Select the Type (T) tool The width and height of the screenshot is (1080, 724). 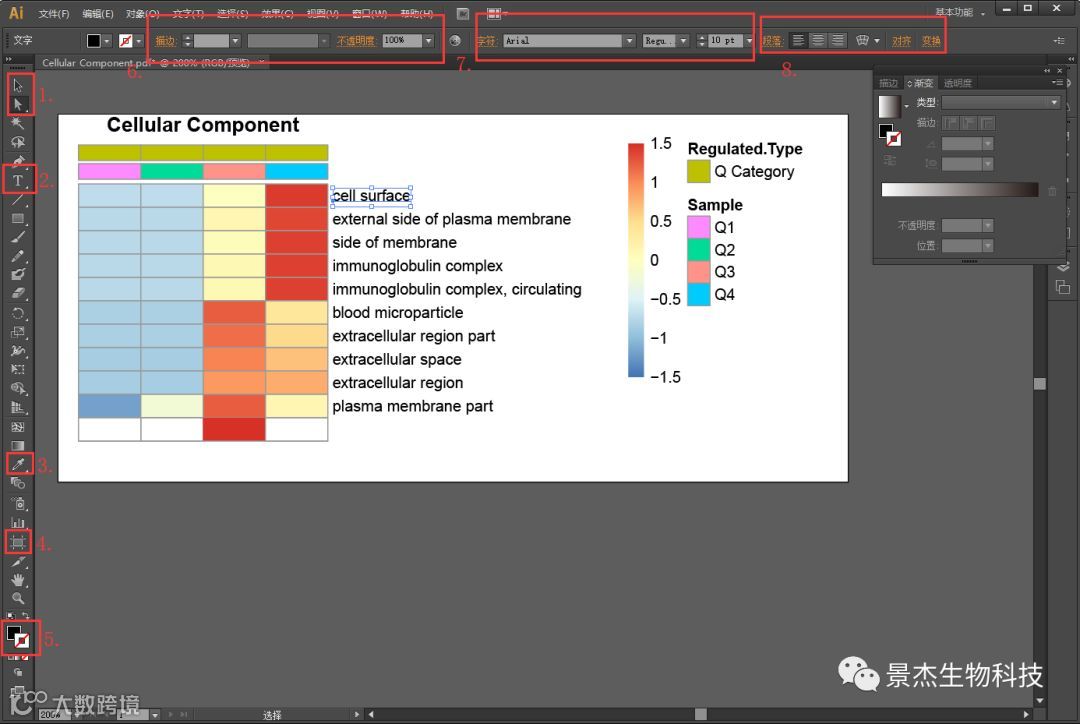pyautogui.click(x=18, y=180)
